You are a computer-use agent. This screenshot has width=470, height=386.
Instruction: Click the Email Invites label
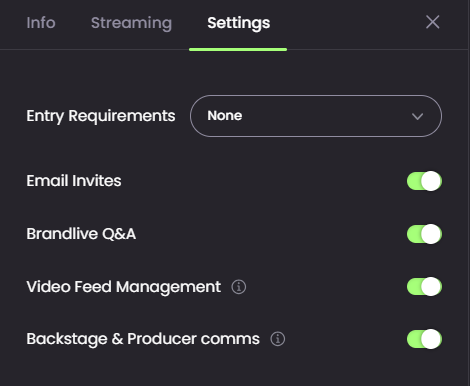pos(74,181)
